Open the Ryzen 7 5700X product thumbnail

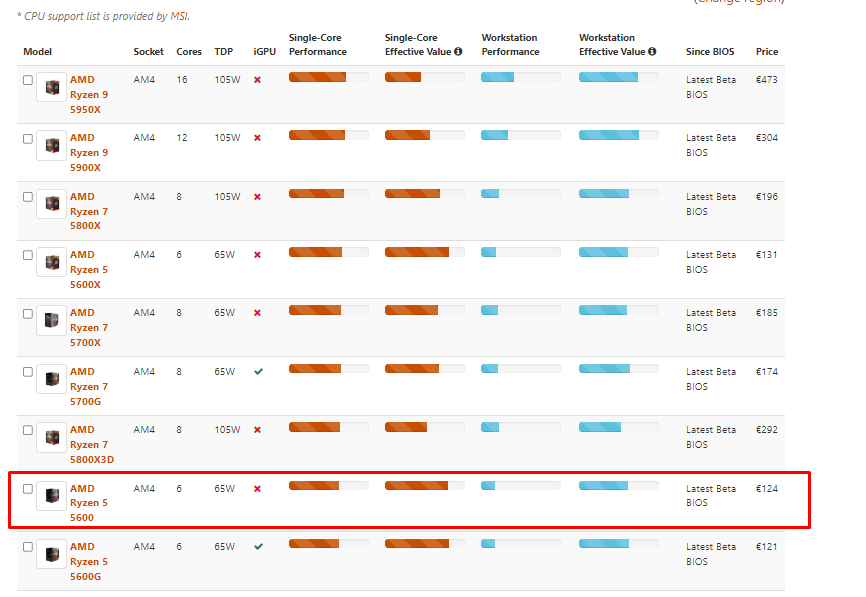coord(52,320)
